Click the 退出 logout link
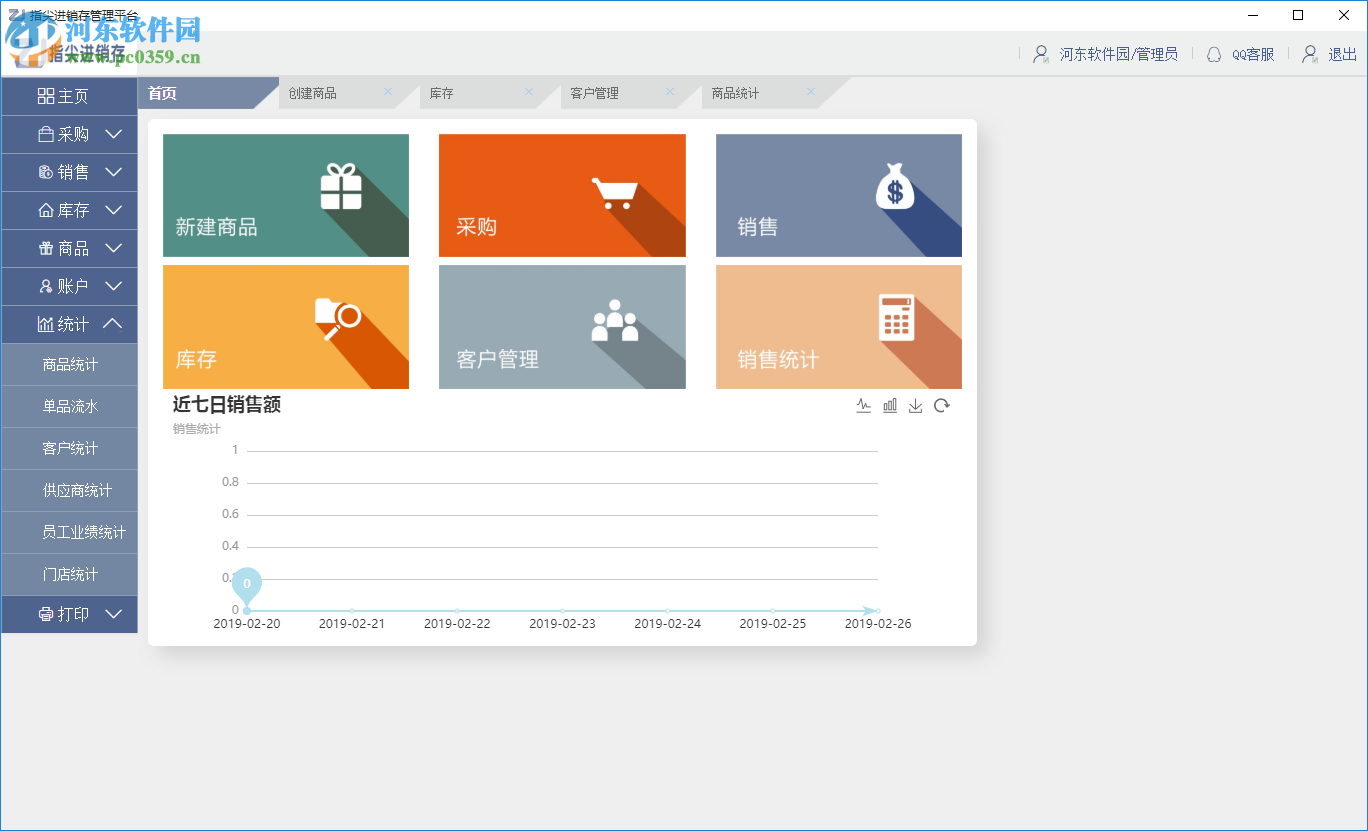This screenshot has width=1368, height=831. [x=1342, y=54]
